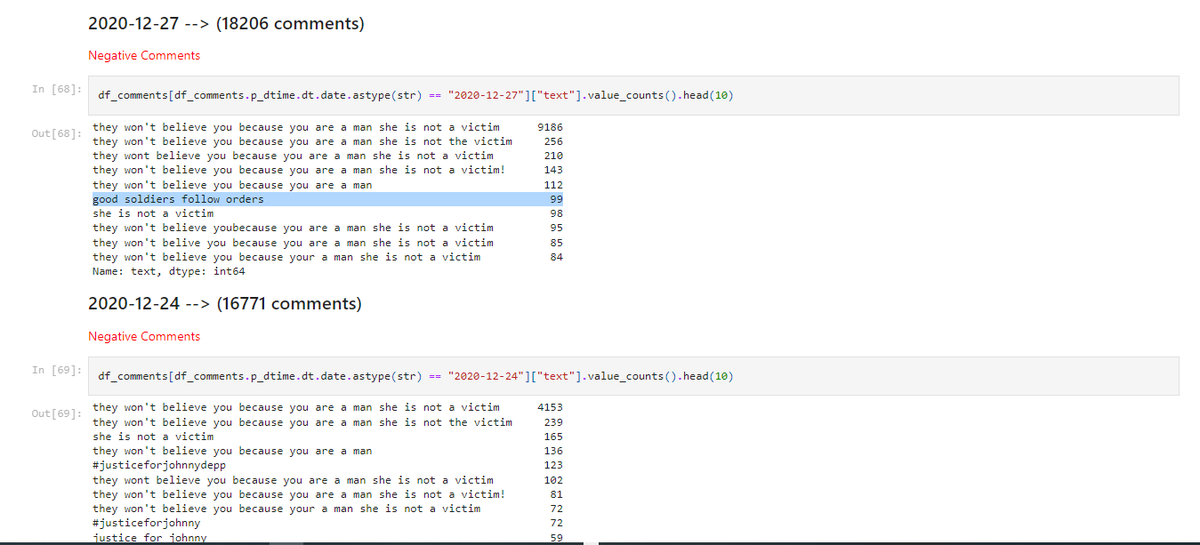The height and width of the screenshot is (545, 1200).
Task: Click count value 102 in output 69
Action: pyautogui.click(x=553, y=480)
